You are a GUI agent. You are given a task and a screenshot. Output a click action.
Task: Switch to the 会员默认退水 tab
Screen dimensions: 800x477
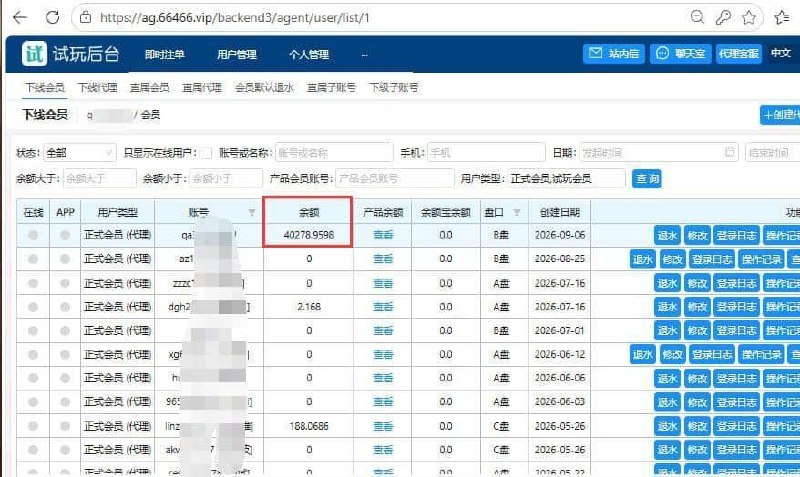(264, 88)
